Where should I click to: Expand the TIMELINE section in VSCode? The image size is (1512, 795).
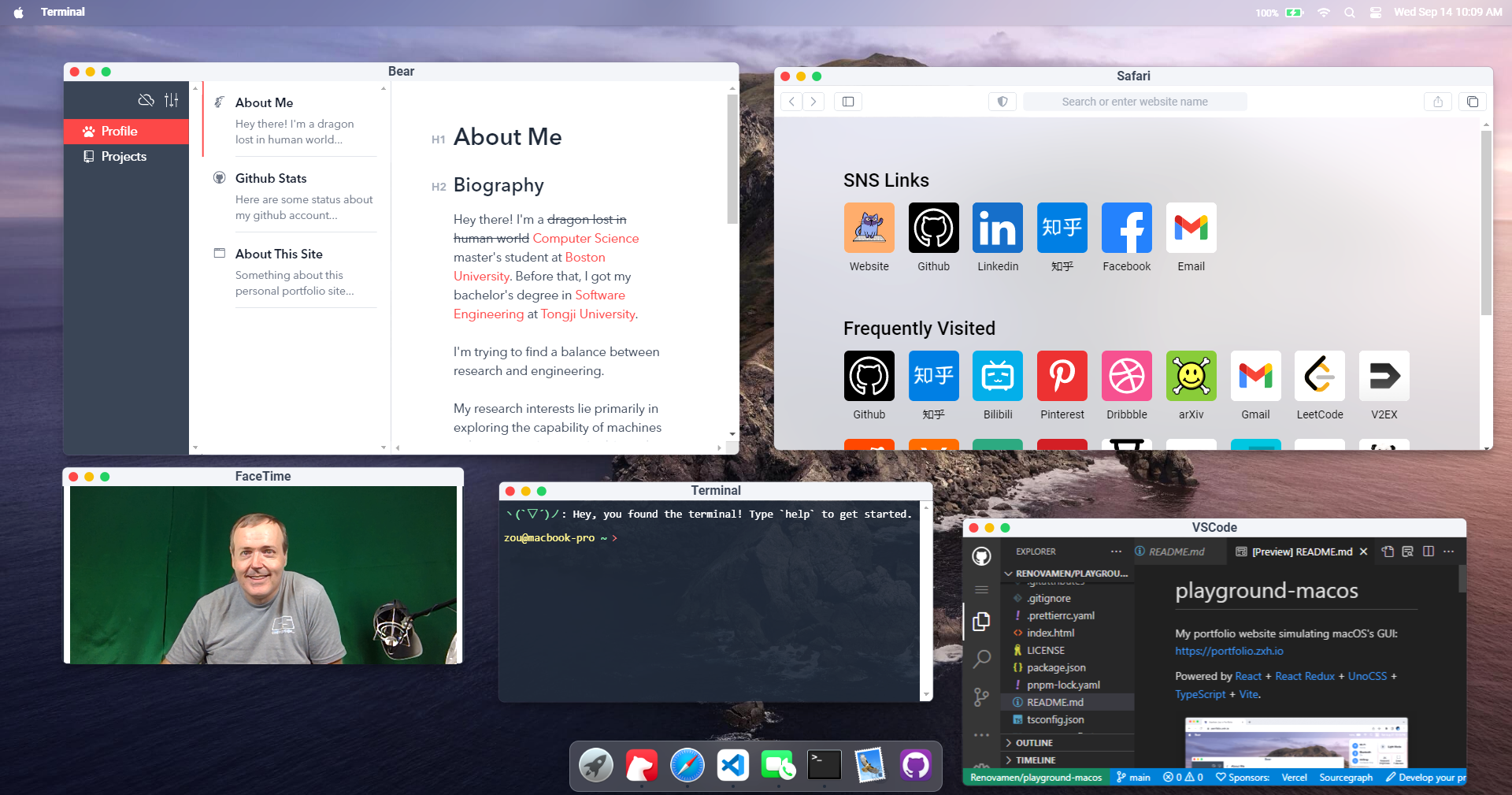pyautogui.click(x=1068, y=760)
